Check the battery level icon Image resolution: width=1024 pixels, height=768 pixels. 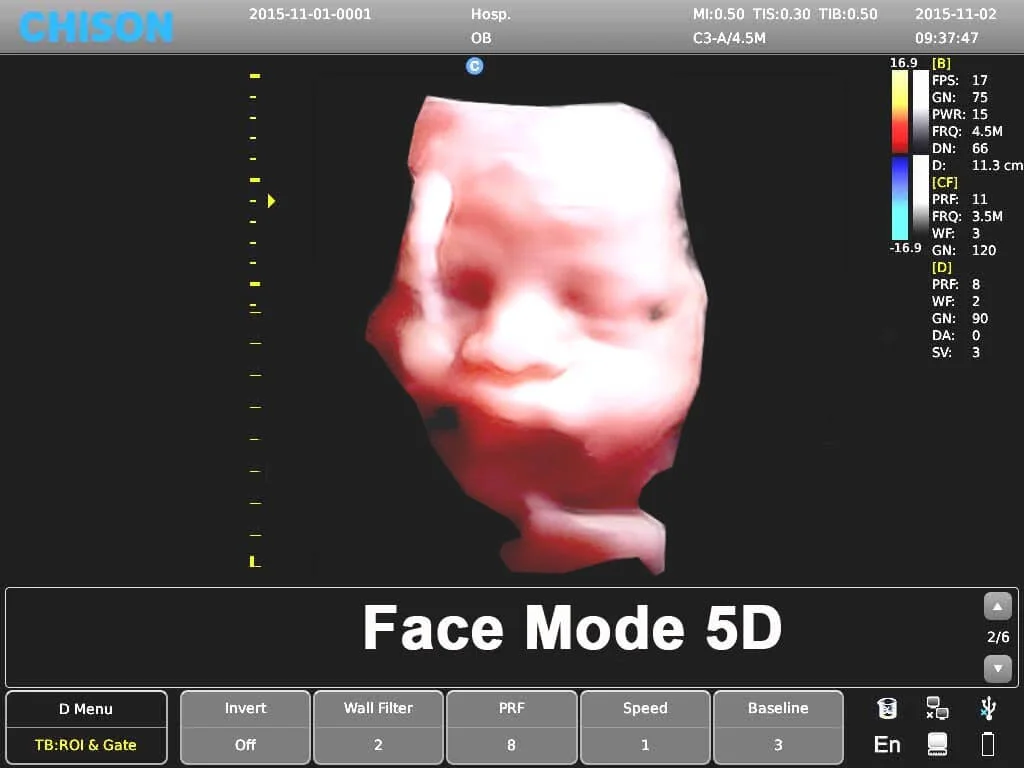tap(988, 744)
